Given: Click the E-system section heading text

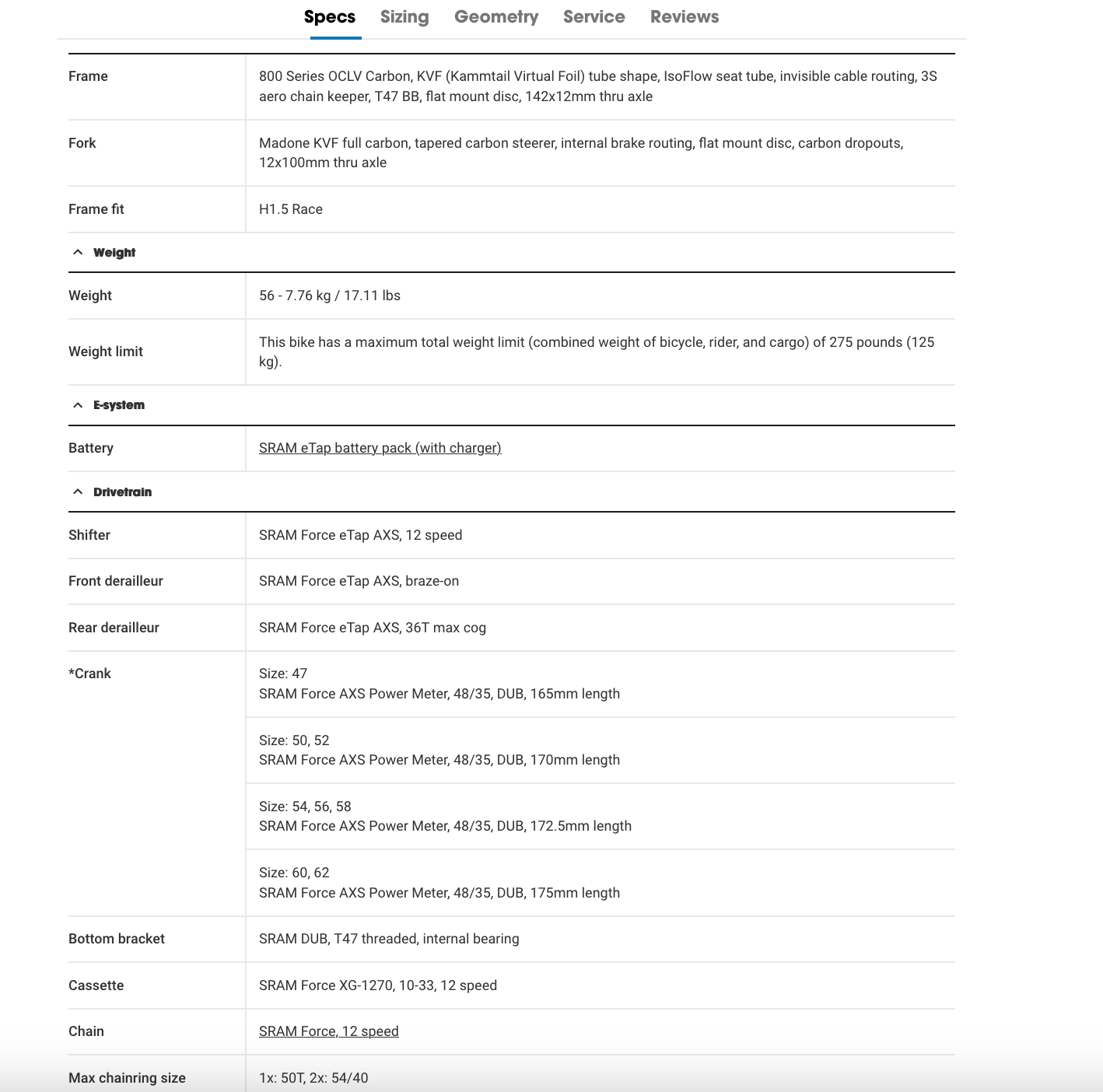Looking at the screenshot, I should [x=119, y=405].
